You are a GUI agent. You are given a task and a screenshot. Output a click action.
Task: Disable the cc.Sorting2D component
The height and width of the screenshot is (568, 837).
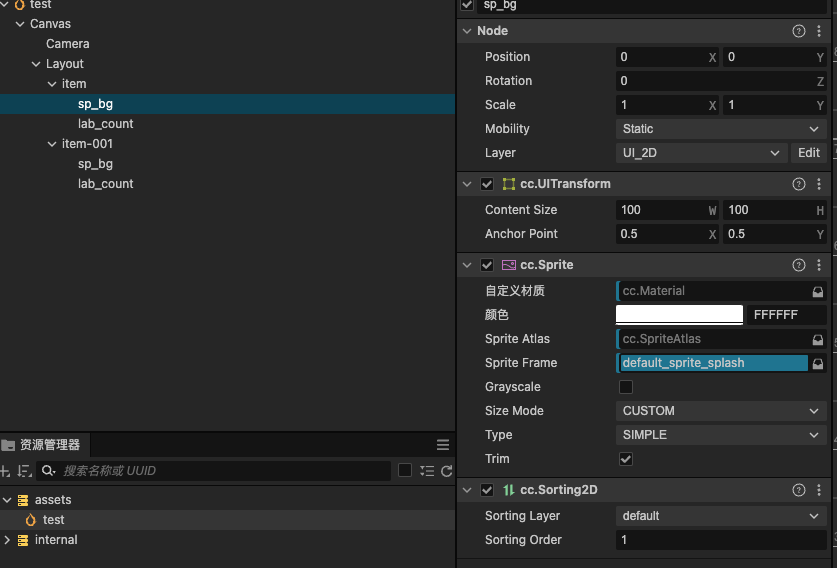click(x=487, y=490)
